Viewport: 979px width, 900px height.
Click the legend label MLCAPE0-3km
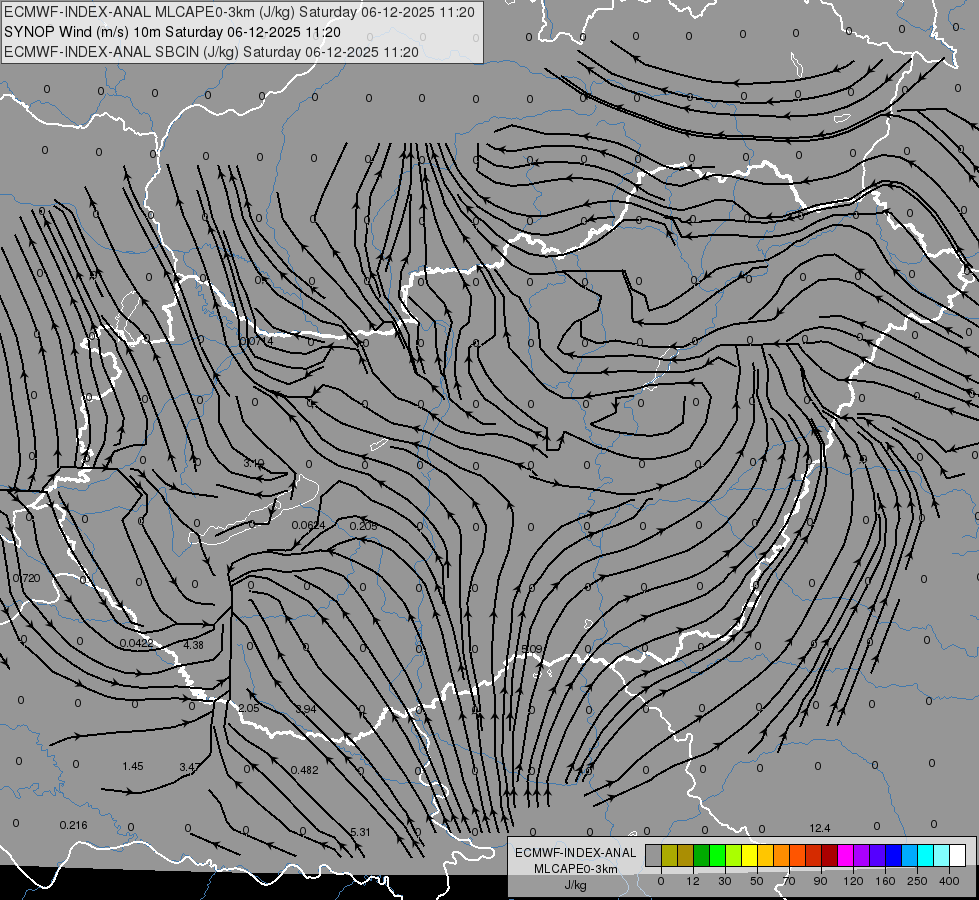pyautogui.click(x=575, y=868)
